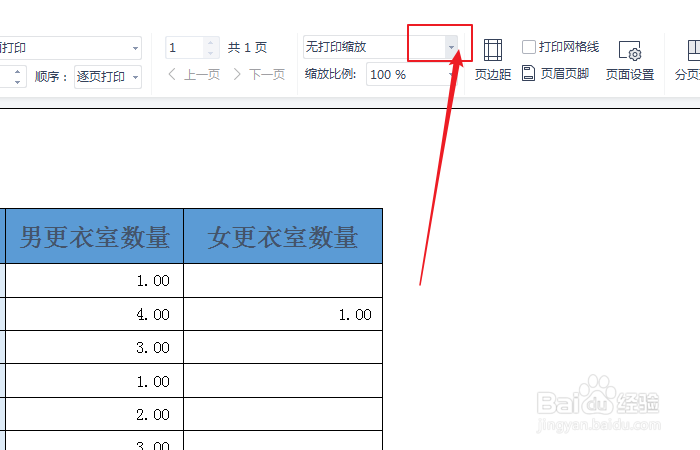The image size is (700, 450).
Task: Select header cell 女更衣室数量
Action: [283, 236]
